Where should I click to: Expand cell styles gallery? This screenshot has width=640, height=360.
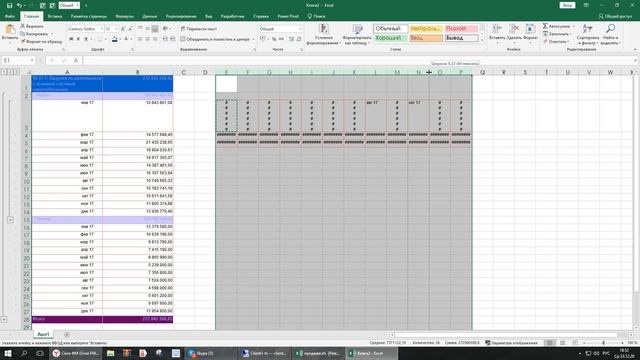click(x=482, y=41)
